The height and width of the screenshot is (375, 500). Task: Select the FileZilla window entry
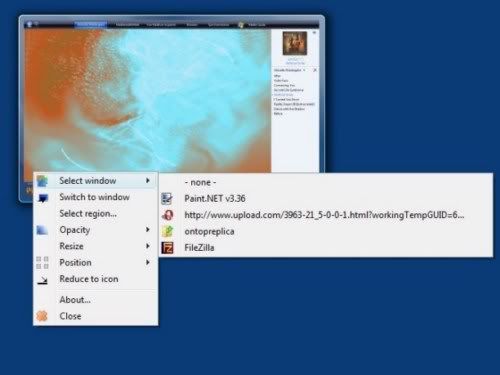pos(326,248)
